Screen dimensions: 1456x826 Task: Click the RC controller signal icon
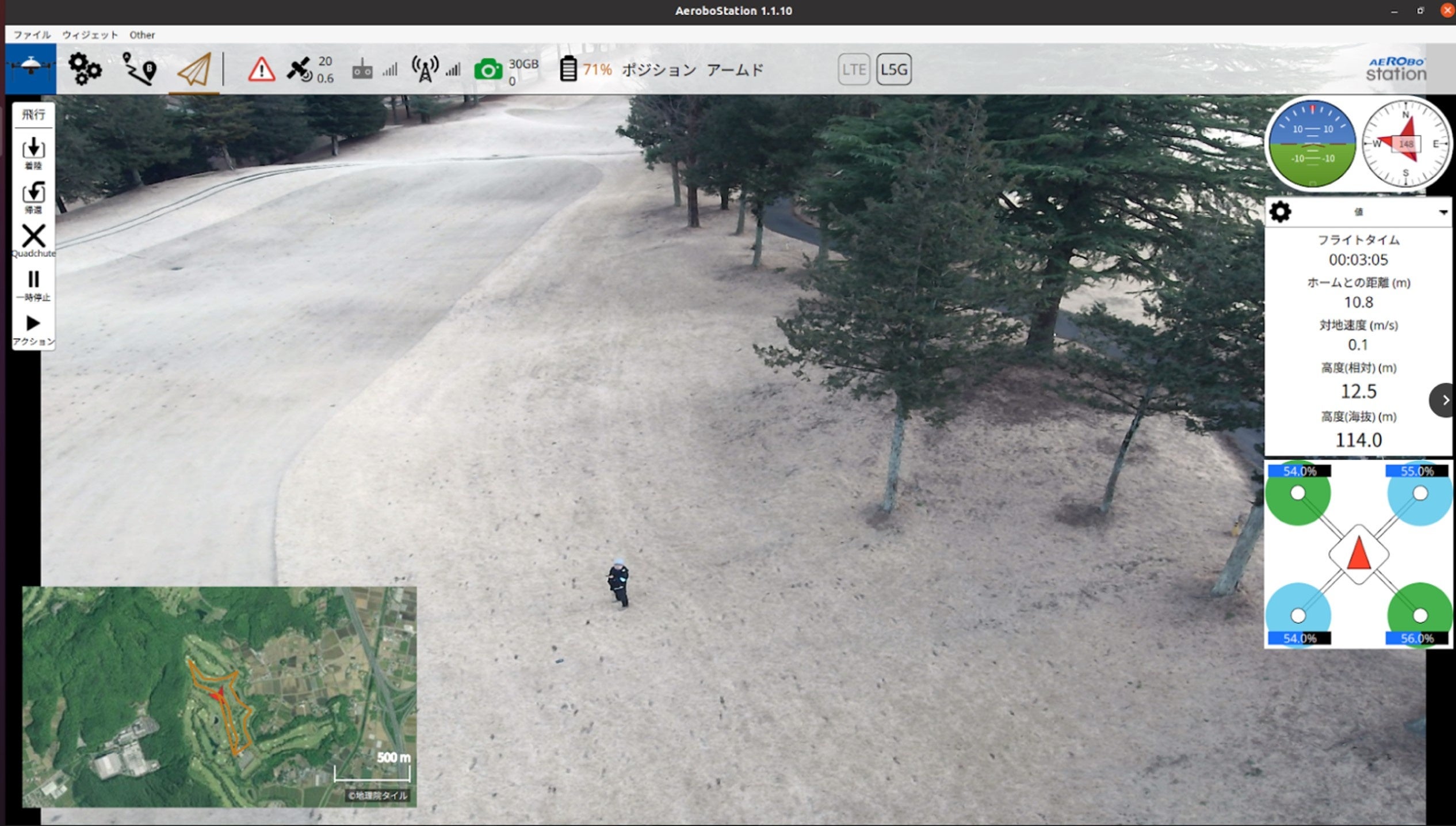362,70
